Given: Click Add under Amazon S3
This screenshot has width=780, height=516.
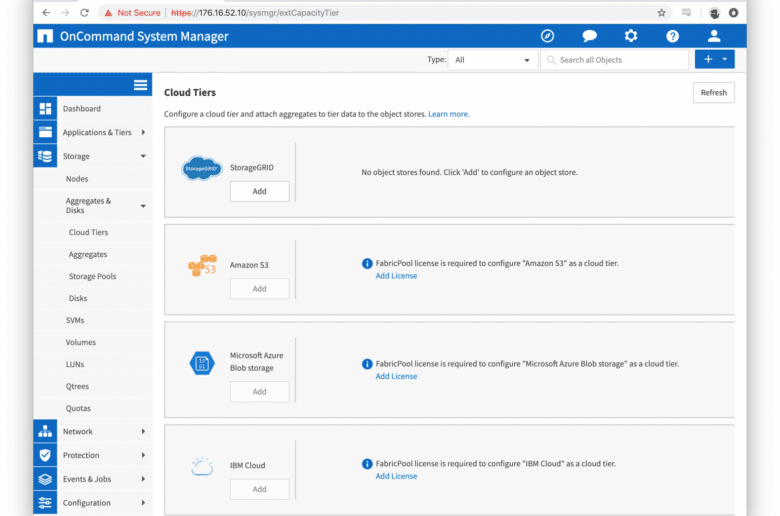Looking at the screenshot, I should pos(260,289).
